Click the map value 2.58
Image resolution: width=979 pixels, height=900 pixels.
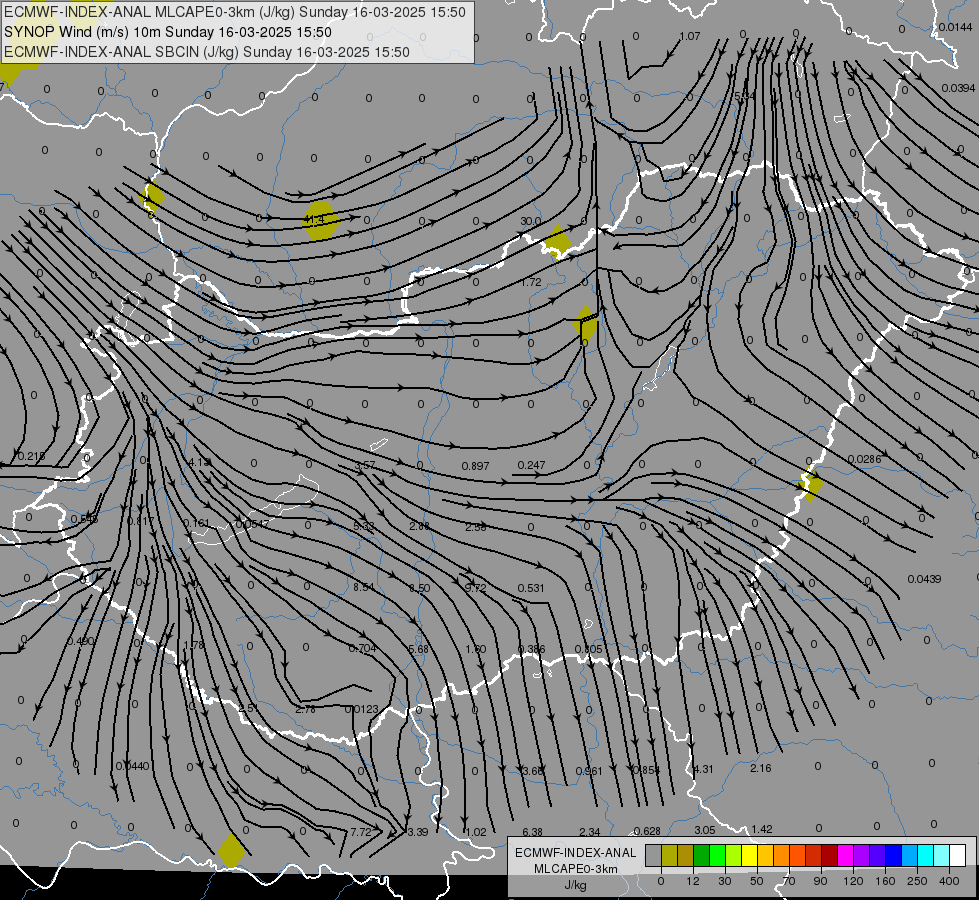[x=475, y=527]
